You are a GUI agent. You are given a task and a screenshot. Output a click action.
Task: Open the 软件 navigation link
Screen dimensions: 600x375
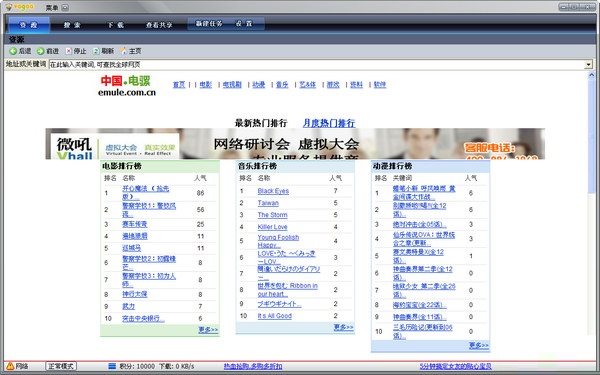coord(380,84)
